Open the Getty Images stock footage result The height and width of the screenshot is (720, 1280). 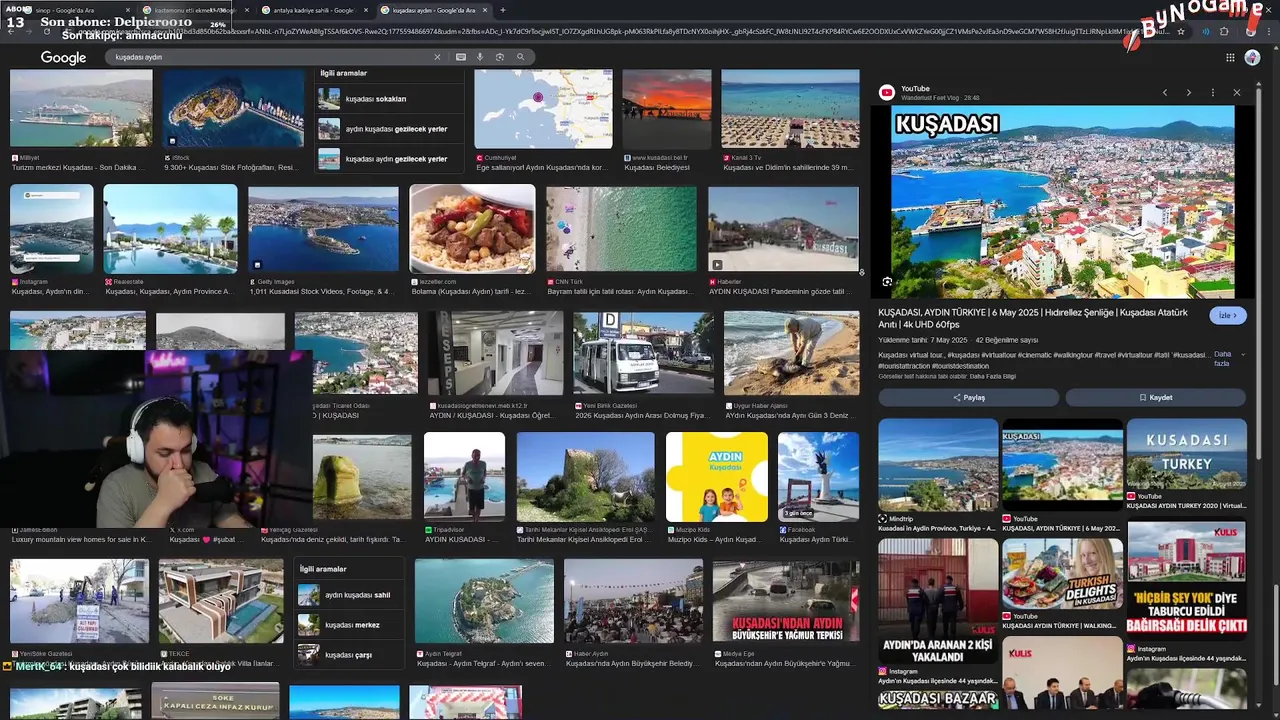323,229
